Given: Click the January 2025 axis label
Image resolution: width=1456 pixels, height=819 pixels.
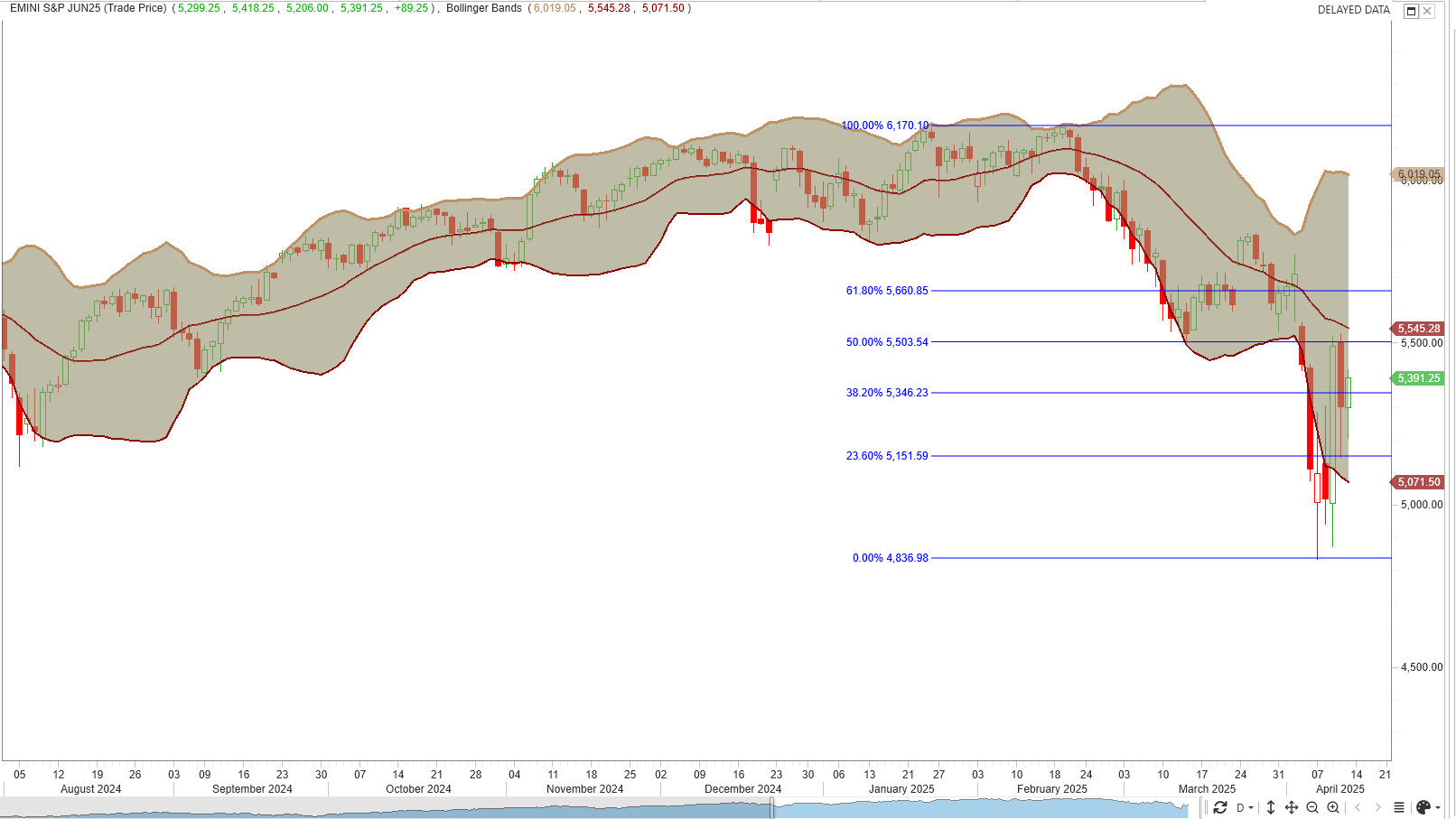Looking at the screenshot, I should click(901, 789).
